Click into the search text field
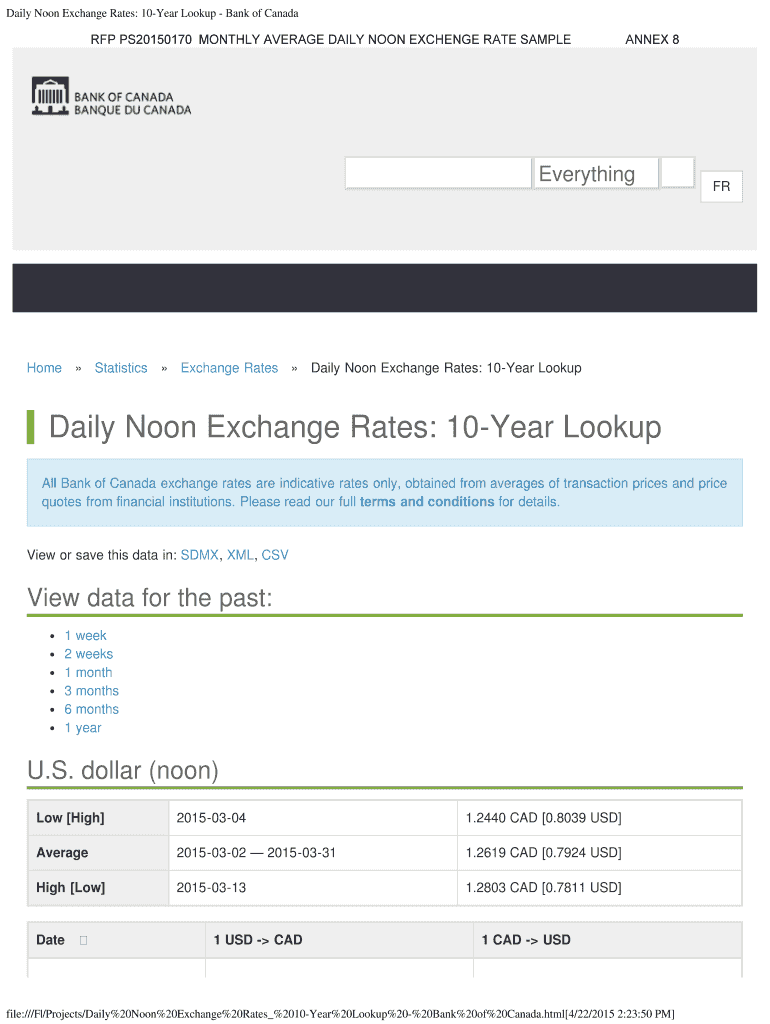770x1024 pixels. tap(437, 174)
